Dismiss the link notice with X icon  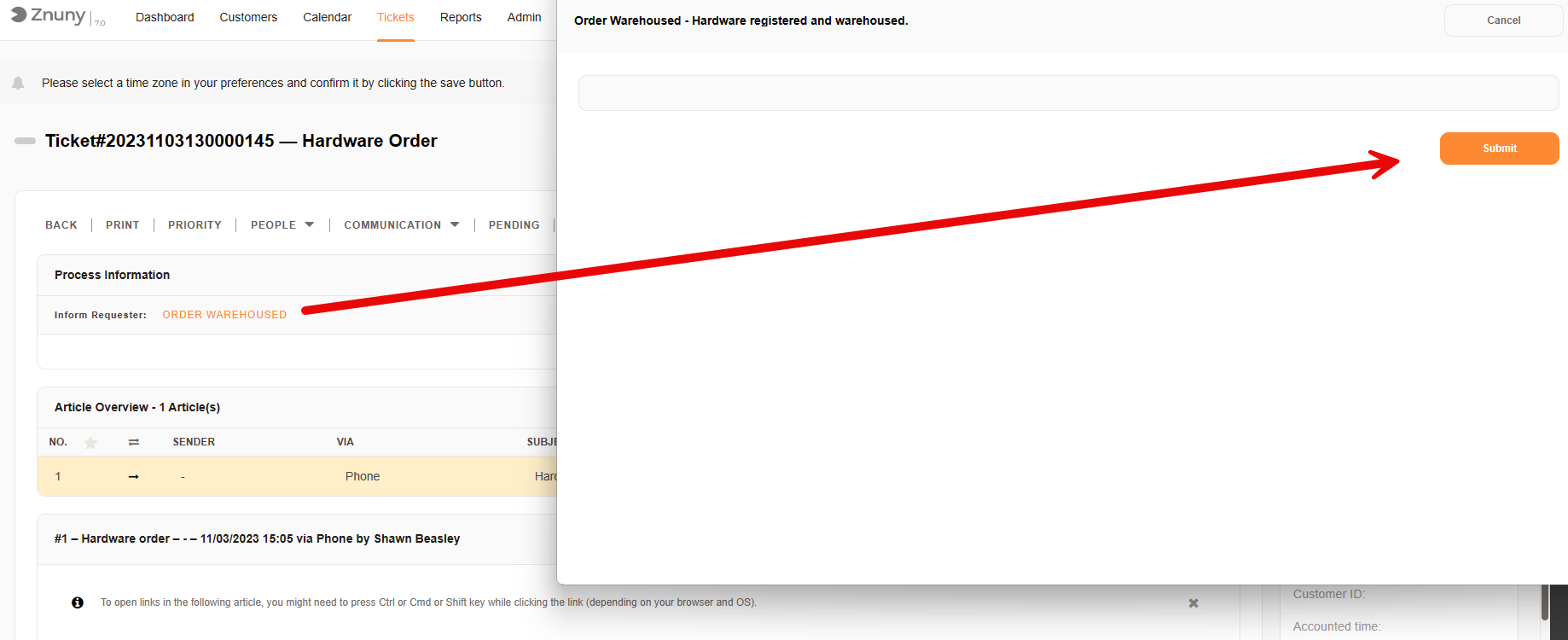pos(1193,603)
